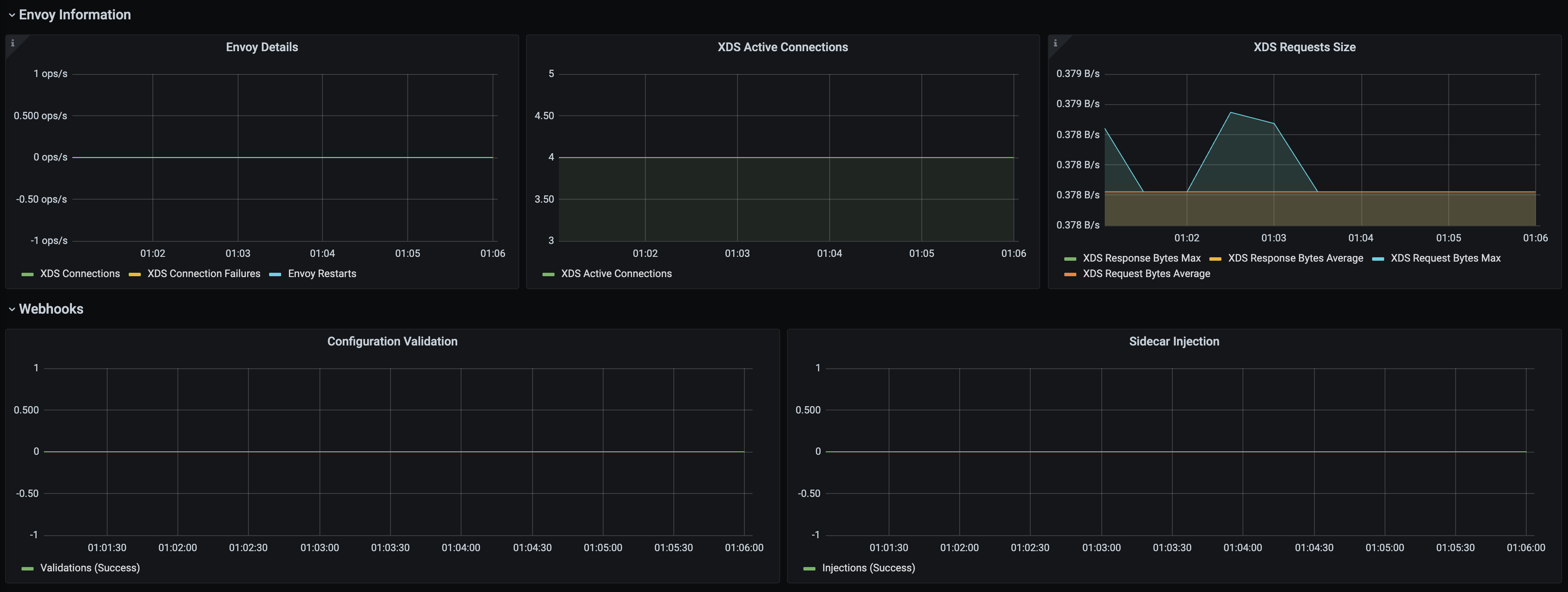
Task: Click the Envoy Restarts flat line in chart
Action: coord(282,157)
